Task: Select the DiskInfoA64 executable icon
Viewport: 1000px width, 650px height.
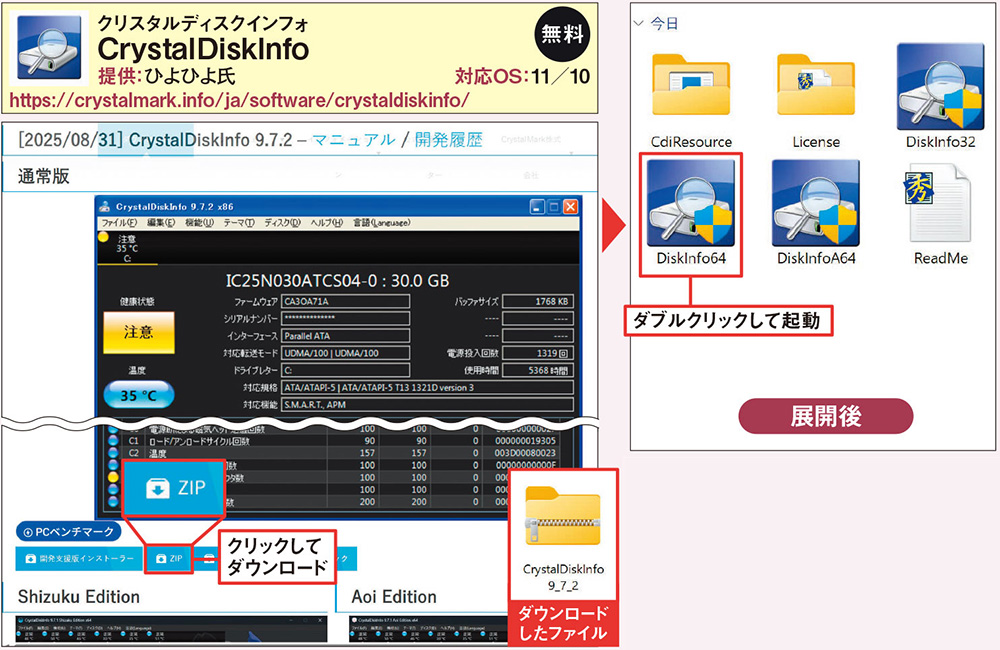Action: [816, 203]
